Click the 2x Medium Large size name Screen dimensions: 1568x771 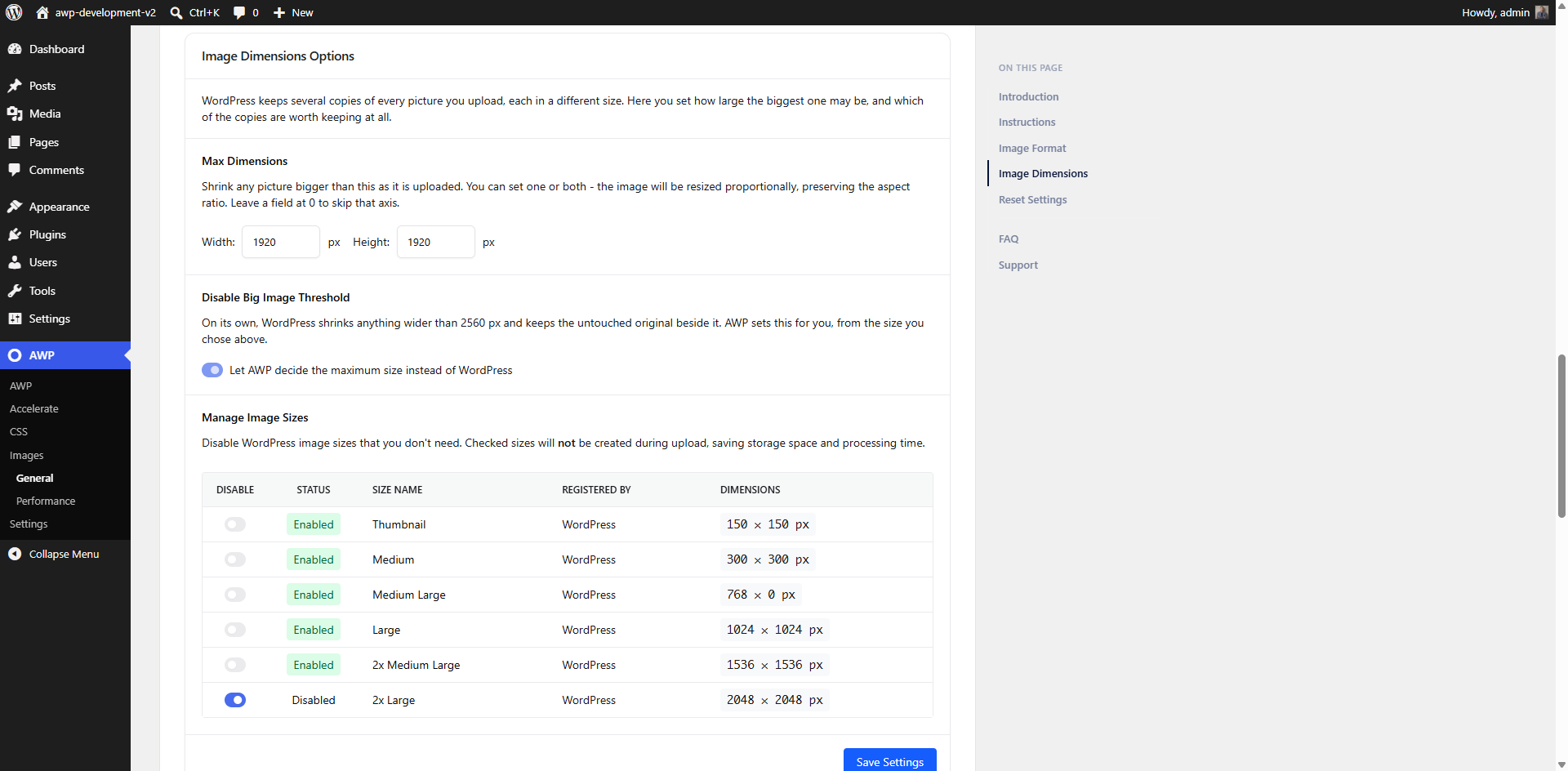416,665
